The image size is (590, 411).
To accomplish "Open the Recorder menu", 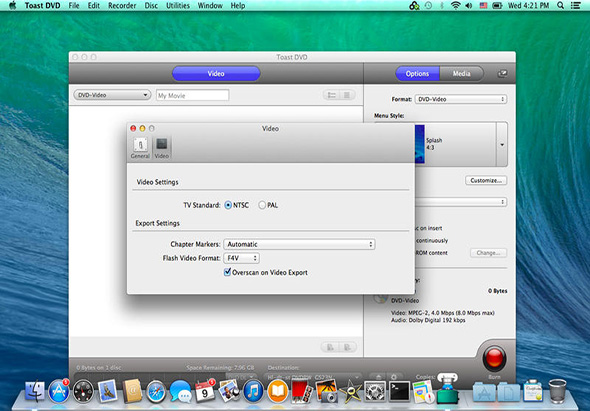I will (122, 6).
